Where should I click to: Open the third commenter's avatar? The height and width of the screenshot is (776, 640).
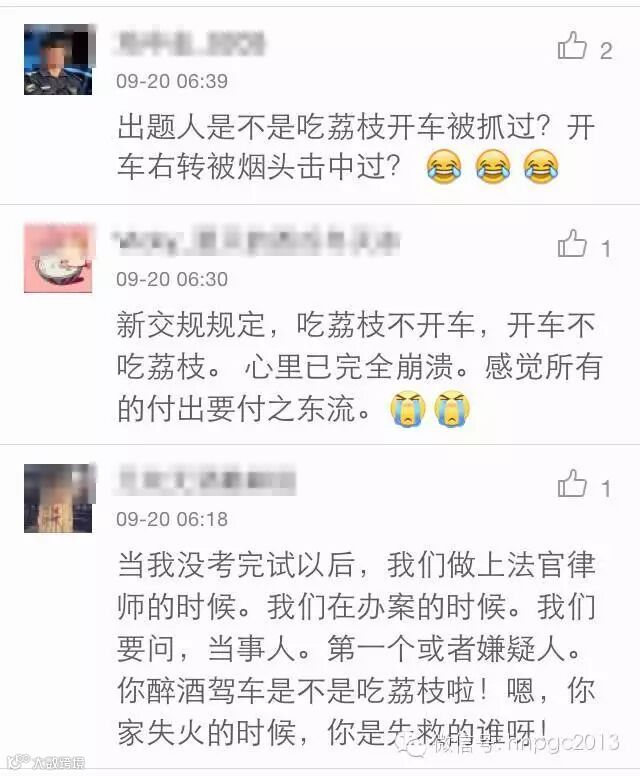[x=58, y=498]
